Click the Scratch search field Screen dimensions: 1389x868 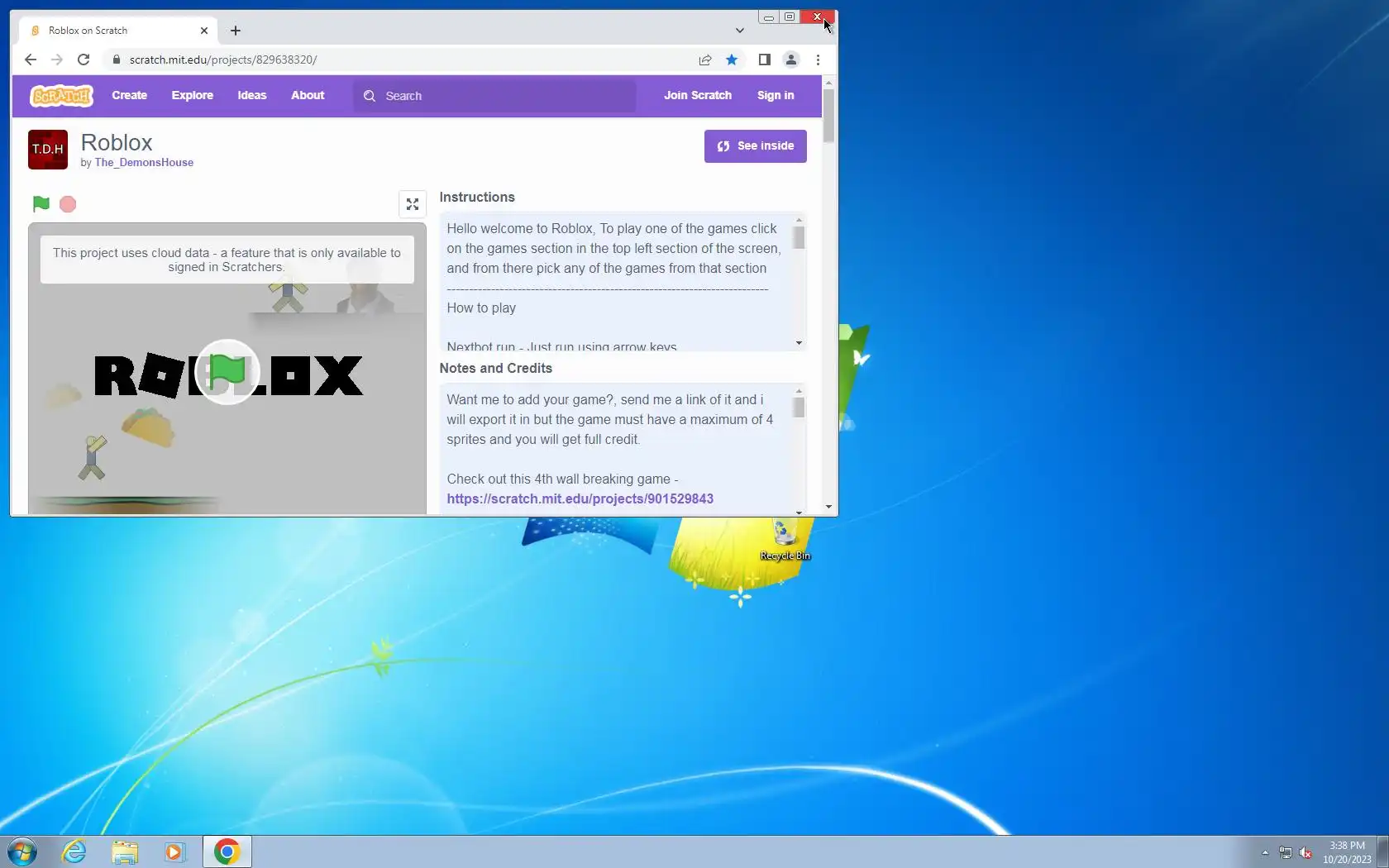pyautogui.click(x=496, y=96)
